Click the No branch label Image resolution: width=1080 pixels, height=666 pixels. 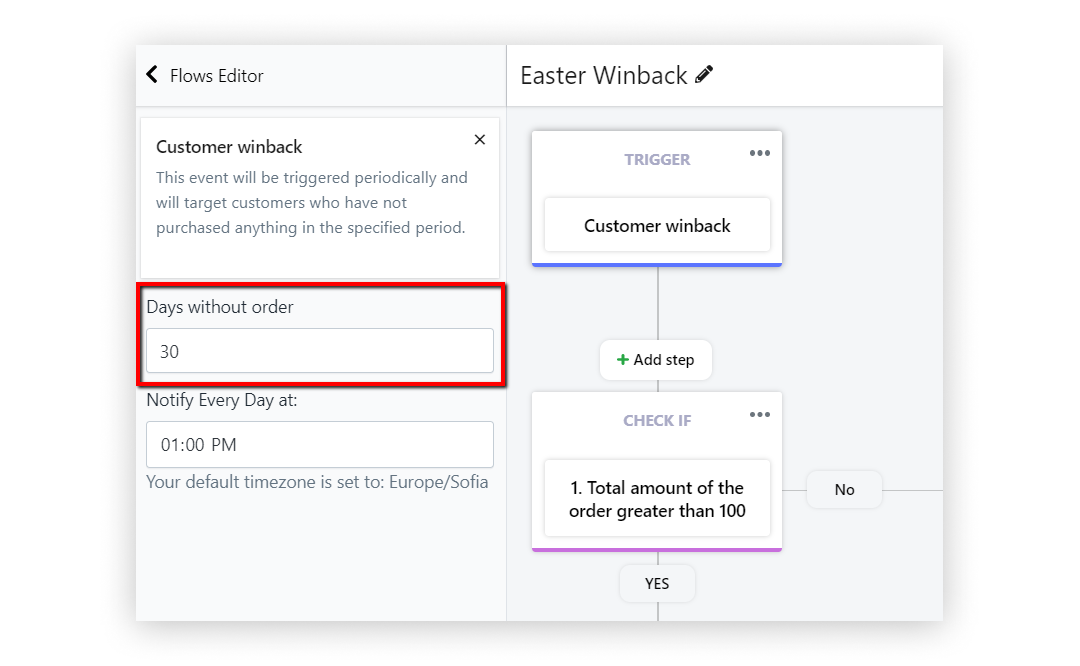pyautogui.click(x=844, y=490)
